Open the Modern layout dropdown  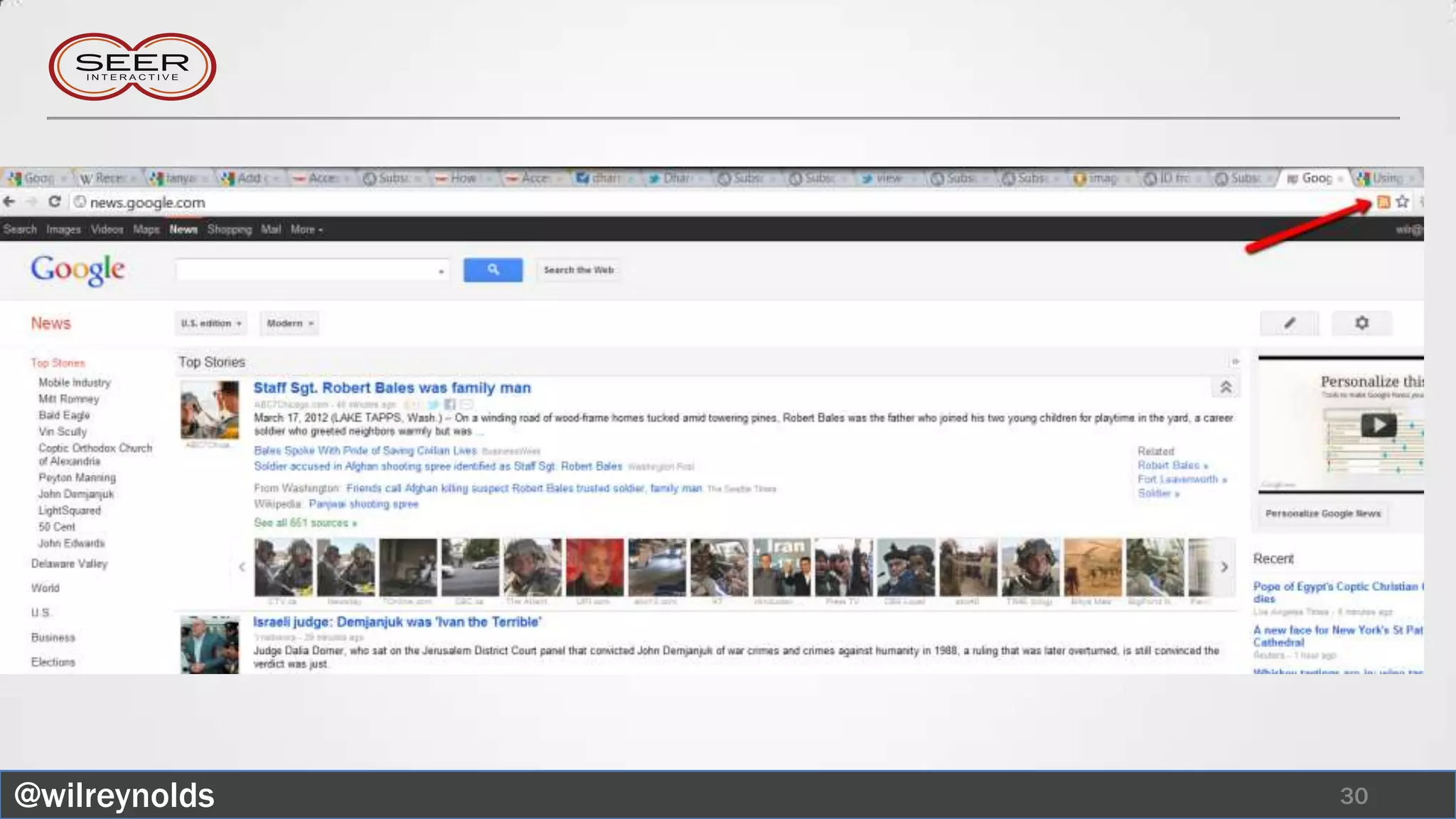[289, 323]
